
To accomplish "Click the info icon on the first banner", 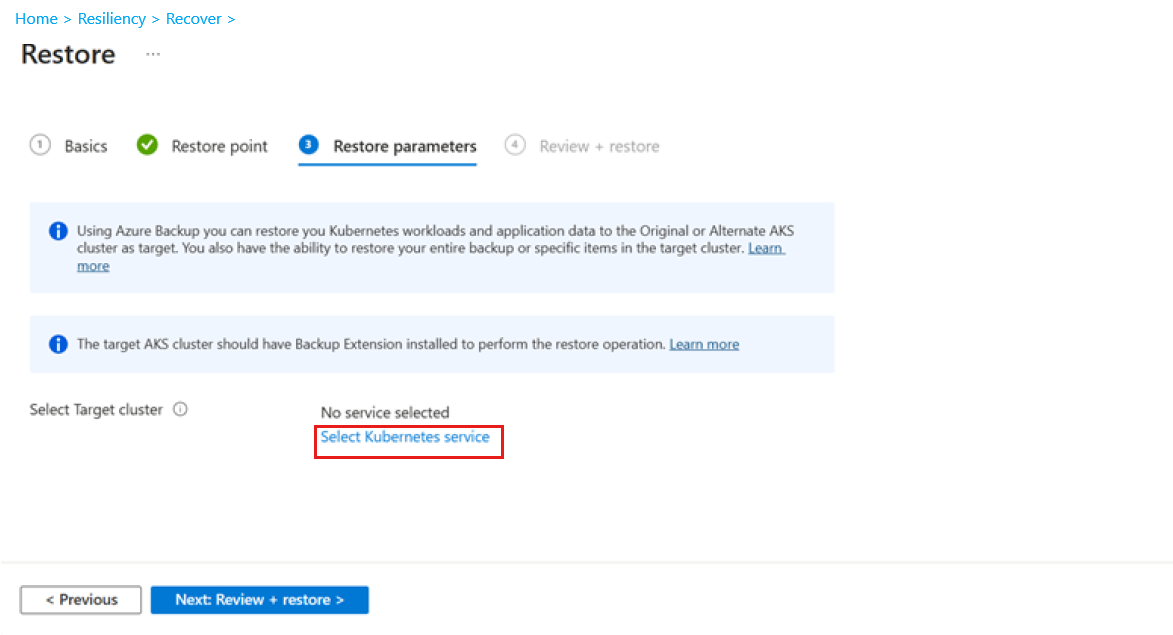I will coord(57,231).
